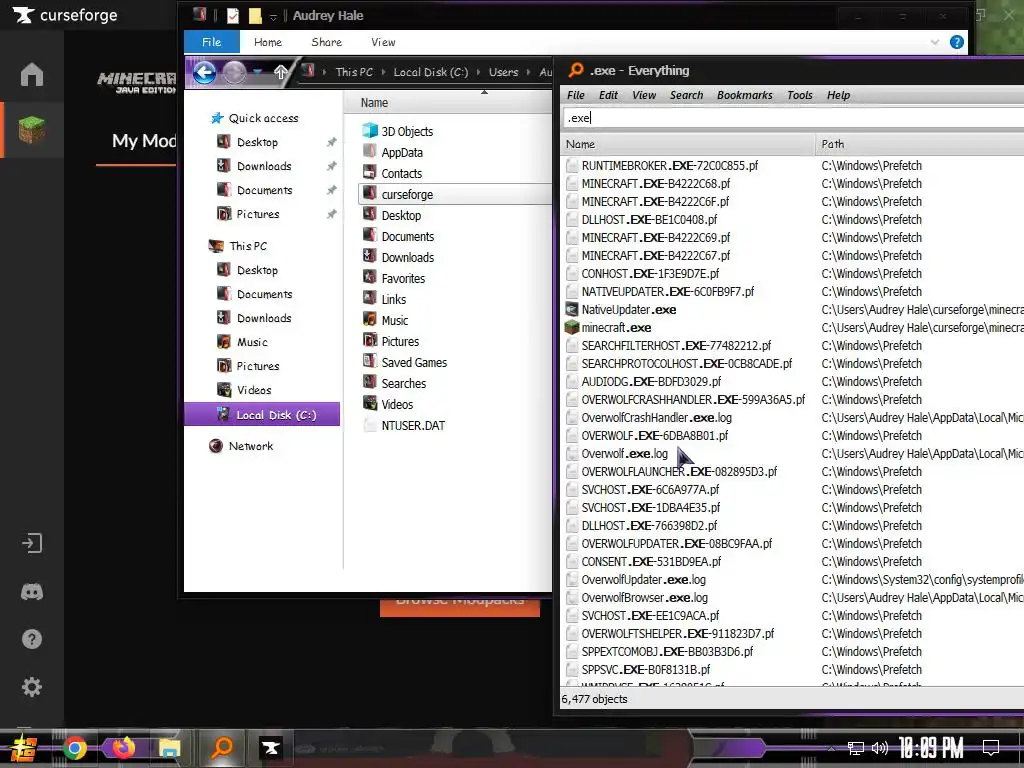
Task: Expand the Explorer ribbon chevron
Action: (x=935, y=42)
